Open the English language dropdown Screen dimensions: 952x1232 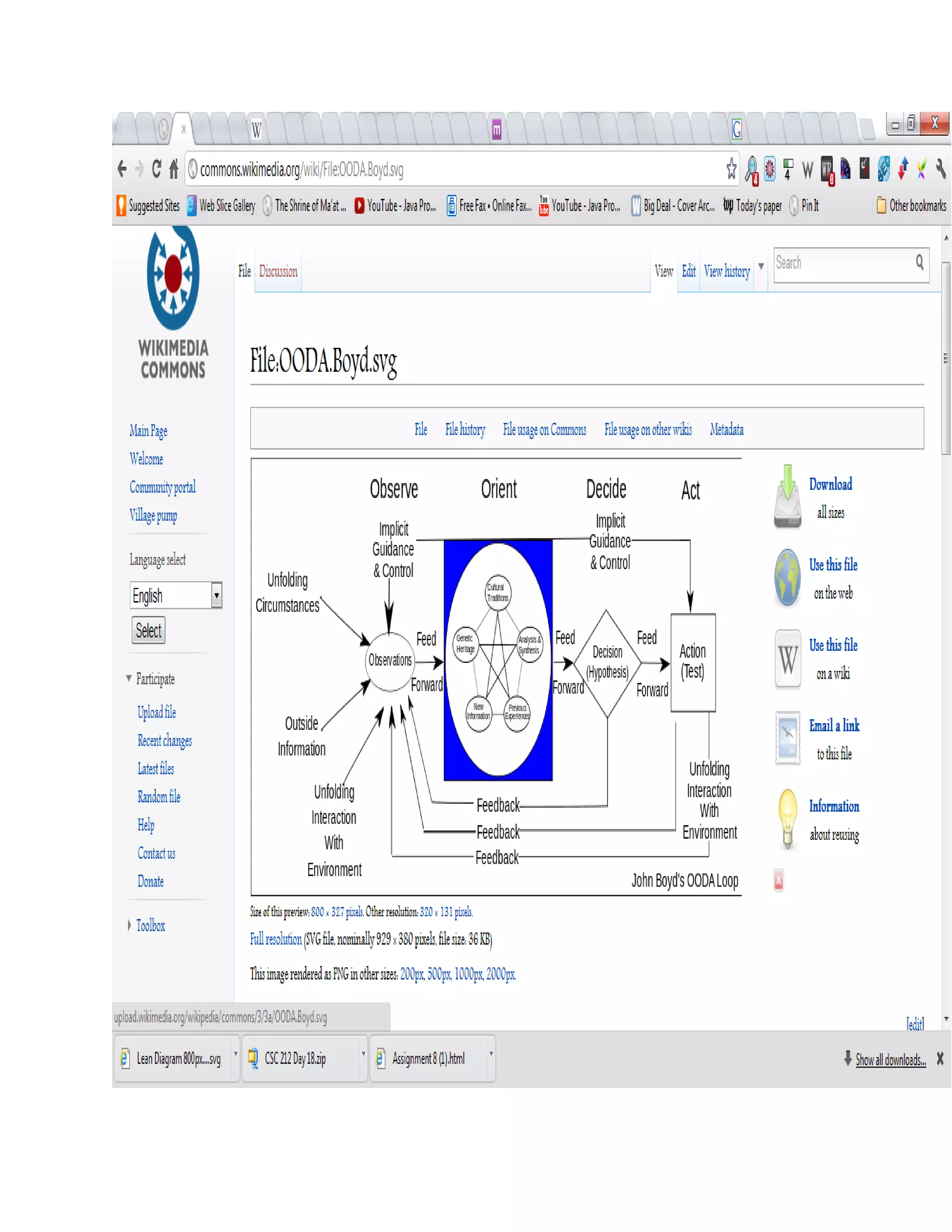216,595
